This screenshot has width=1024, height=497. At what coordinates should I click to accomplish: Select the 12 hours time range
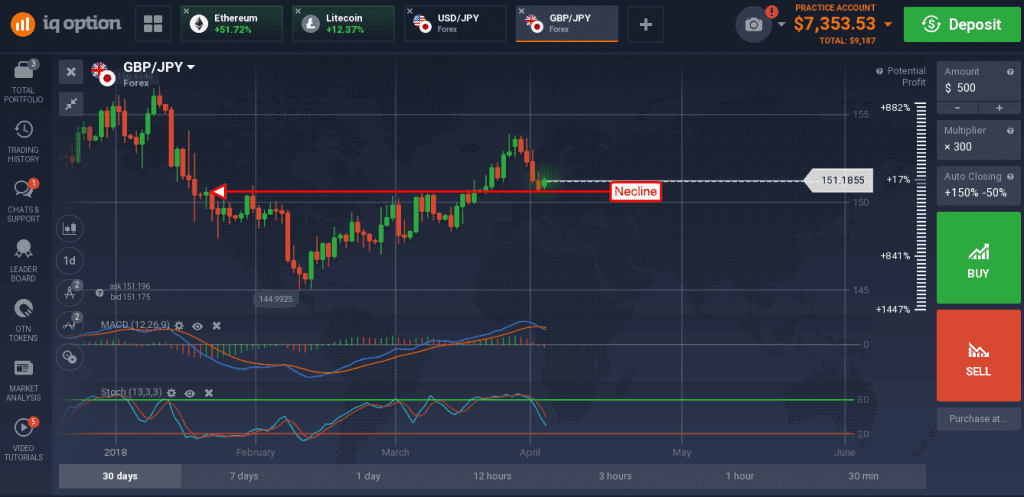tap(492, 476)
